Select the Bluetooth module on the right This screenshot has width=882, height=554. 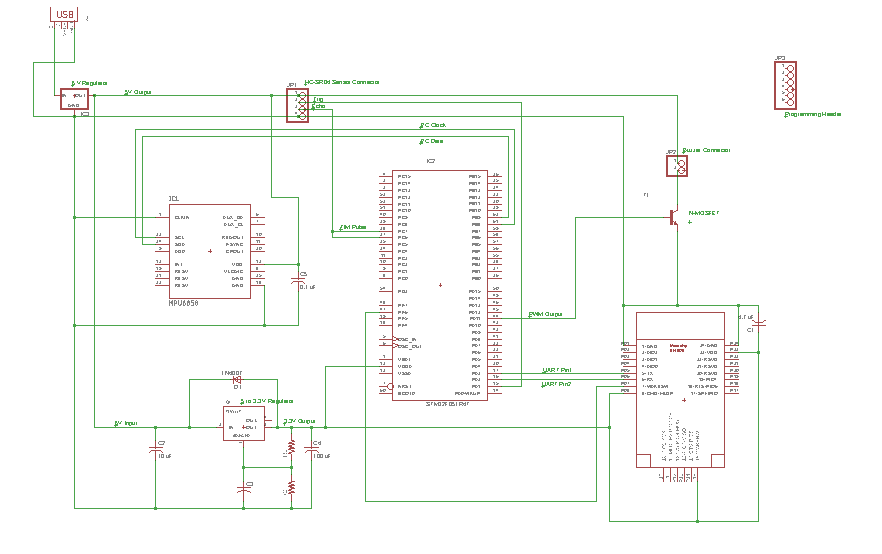click(x=681, y=389)
